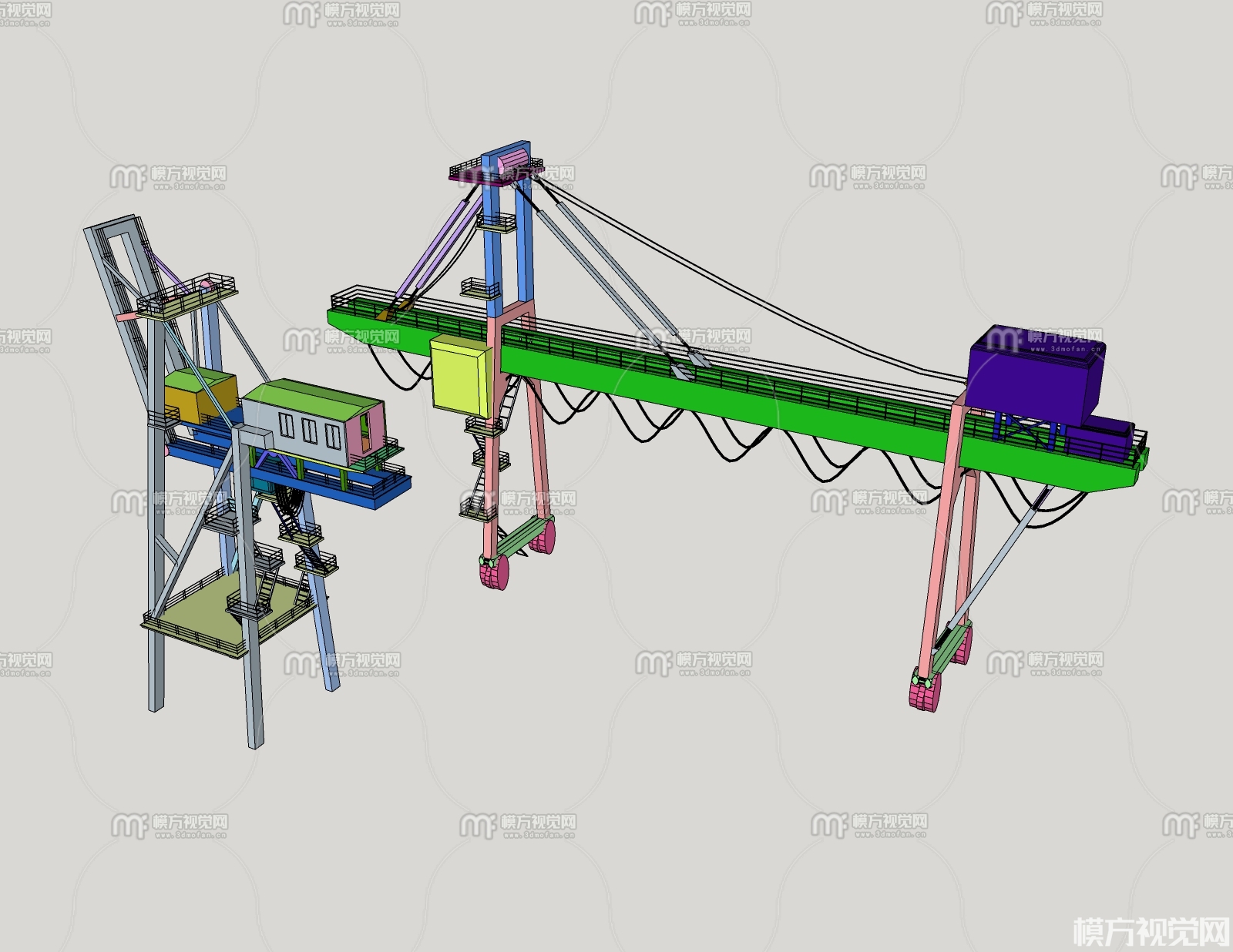Select the orange box with green roof
This screenshot has width=1233, height=952.
[x=199, y=397]
